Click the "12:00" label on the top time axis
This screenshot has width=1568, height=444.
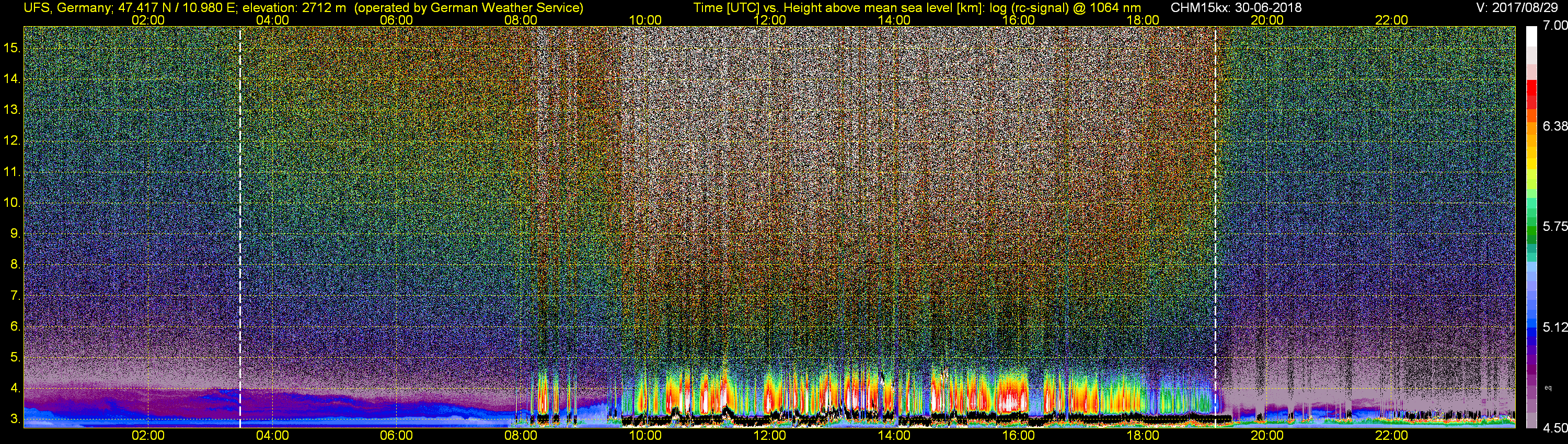[x=769, y=20]
